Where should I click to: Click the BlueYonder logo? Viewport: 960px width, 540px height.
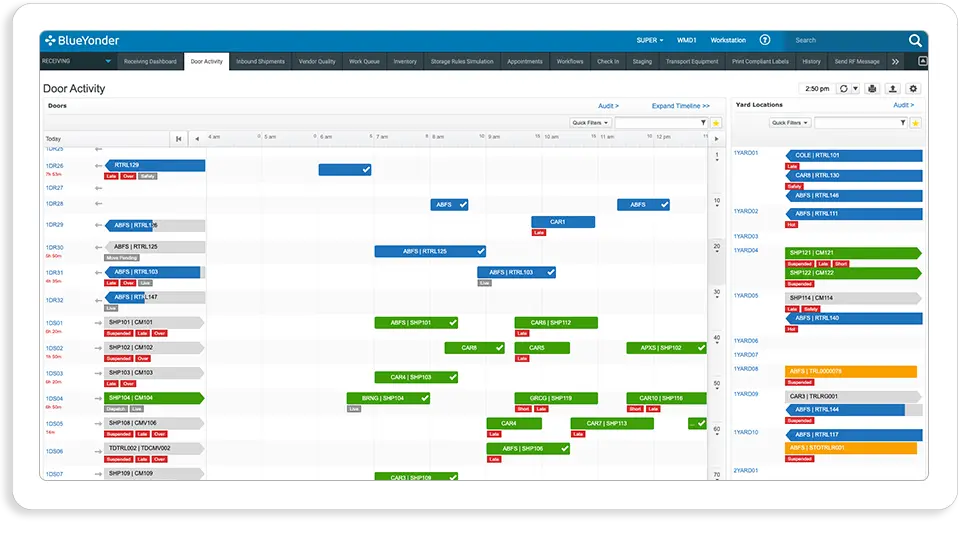click(x=82, y=40)
